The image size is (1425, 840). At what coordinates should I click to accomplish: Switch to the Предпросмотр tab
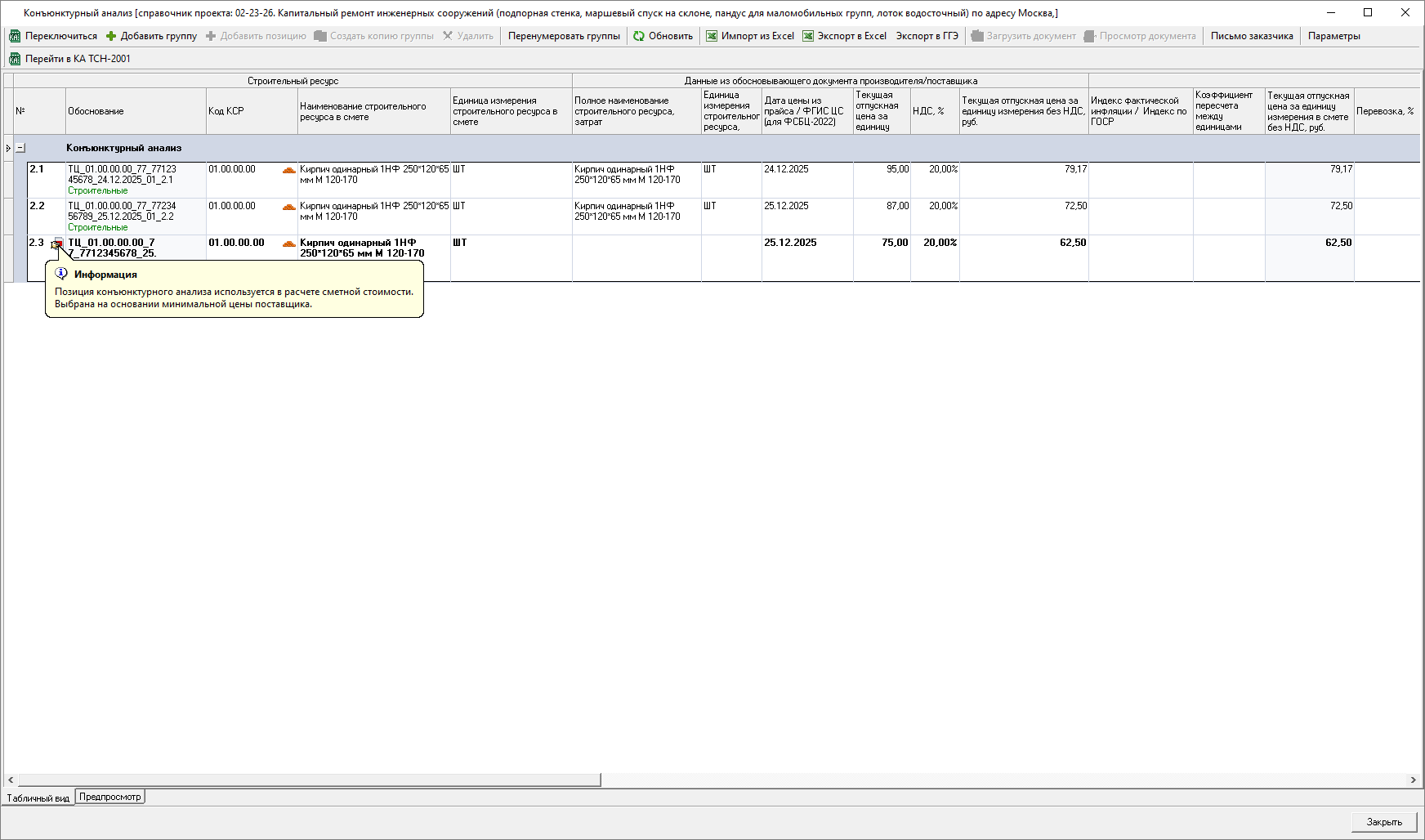point(110,797)
